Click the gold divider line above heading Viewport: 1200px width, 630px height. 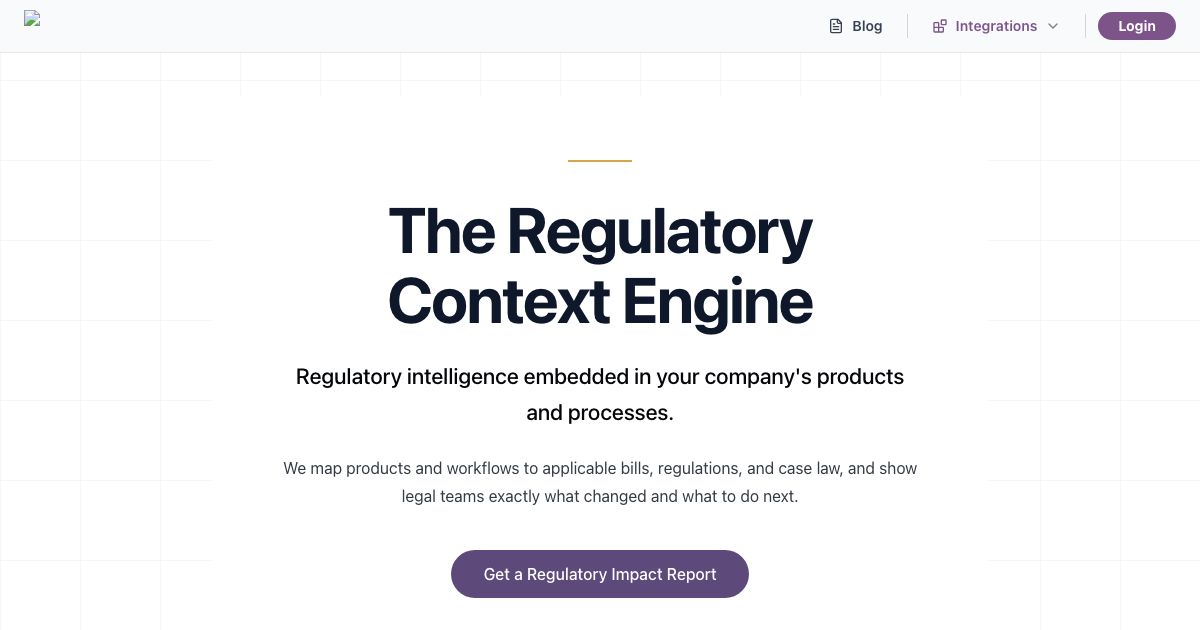600,160
